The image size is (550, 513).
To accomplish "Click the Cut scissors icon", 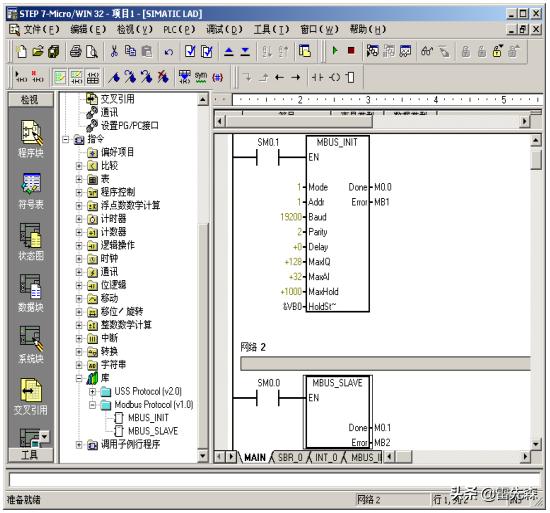I will point(114,52).
